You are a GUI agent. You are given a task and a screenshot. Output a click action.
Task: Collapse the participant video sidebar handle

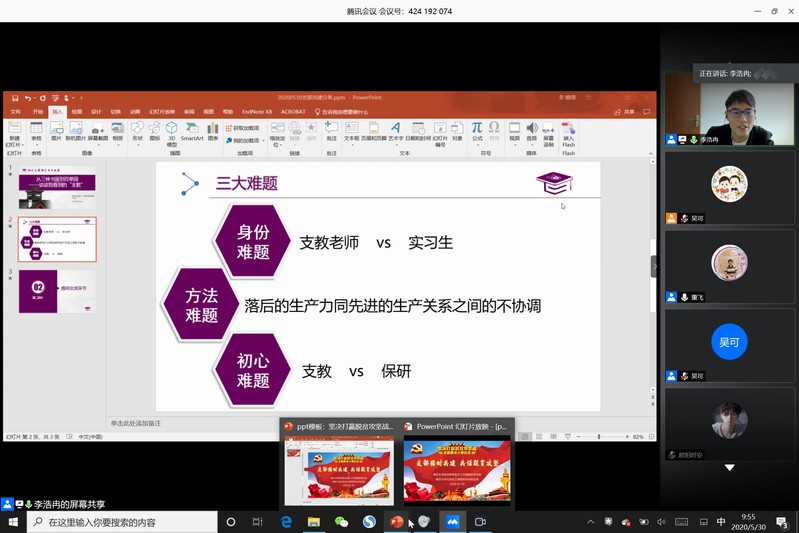tap(654, 266)
